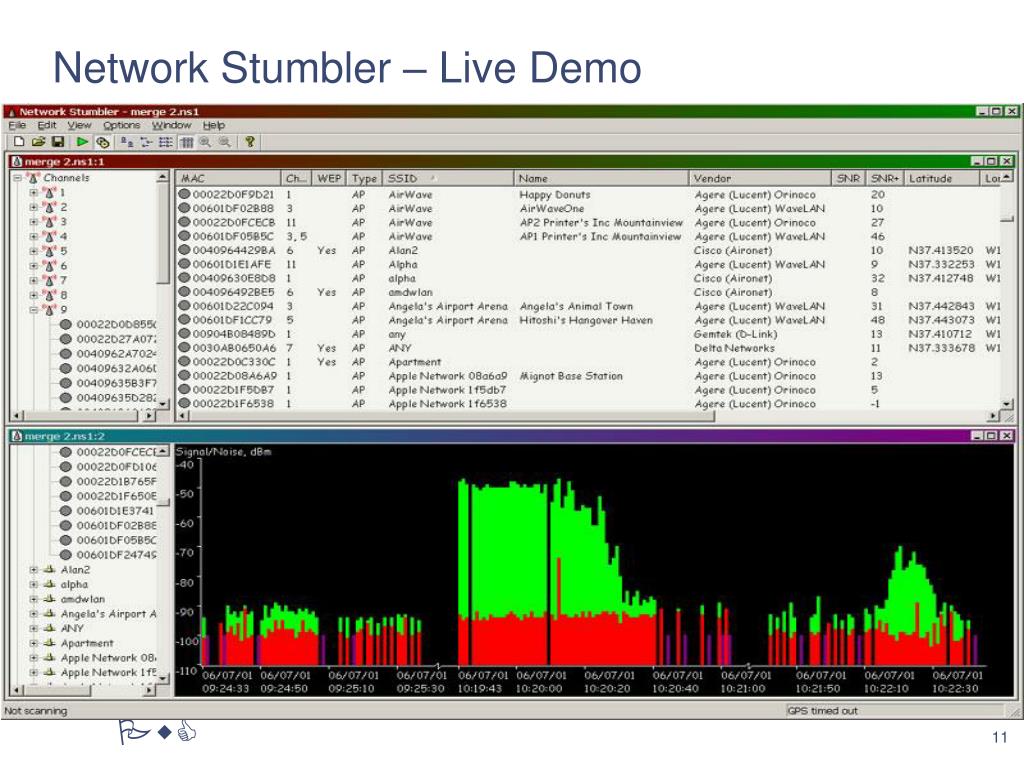Expand channel 2 in the tree
1024x768 pixels.
click(33, 207)
